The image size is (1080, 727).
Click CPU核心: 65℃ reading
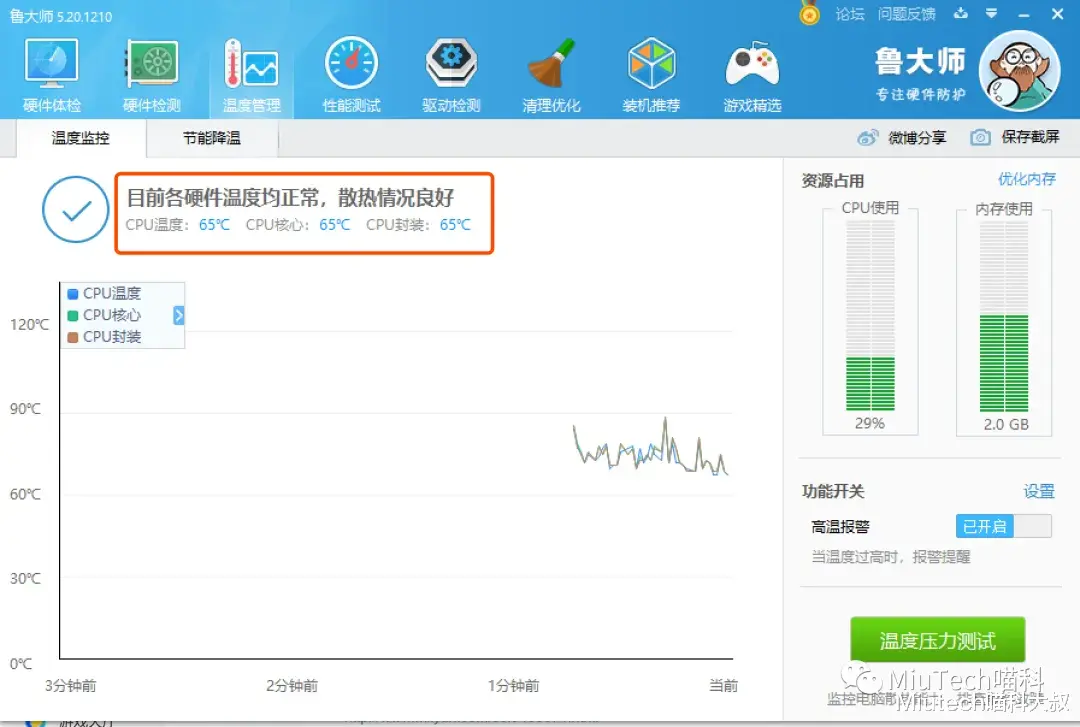[x=298, y=225]
